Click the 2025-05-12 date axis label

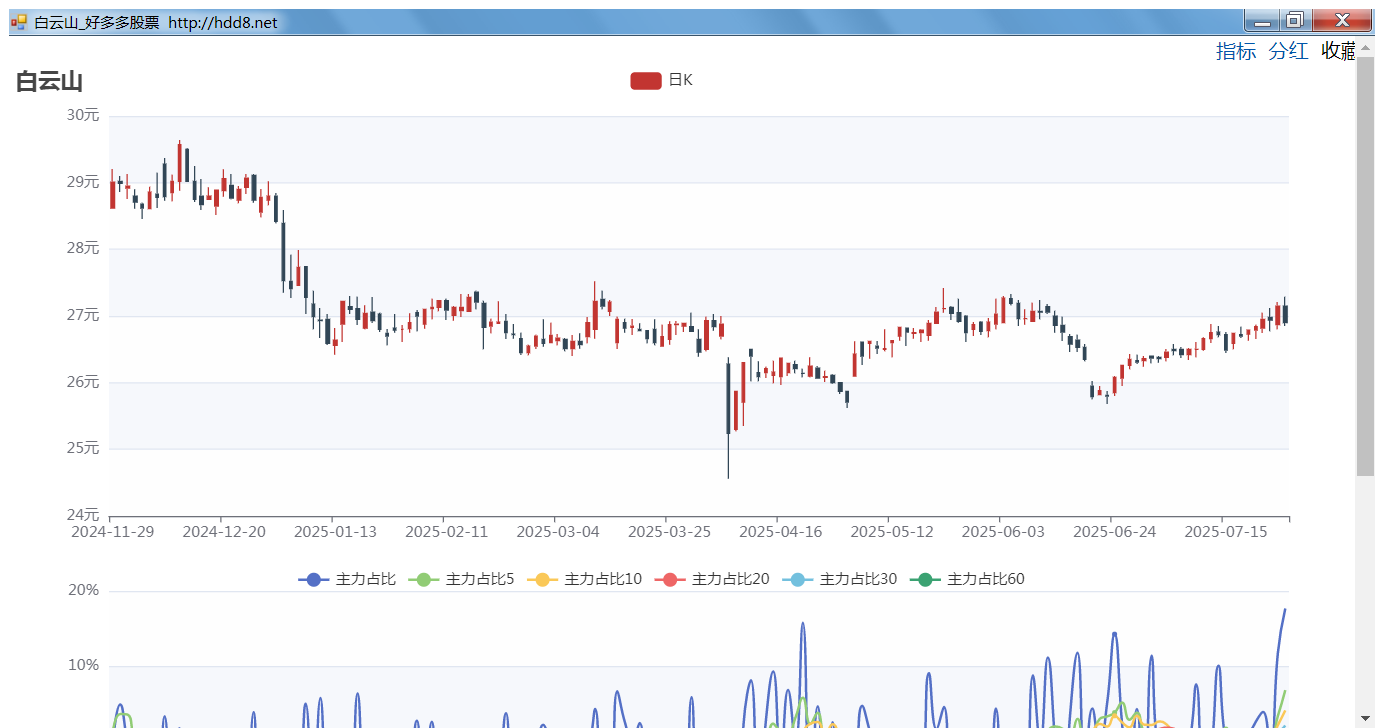[892, 531]
